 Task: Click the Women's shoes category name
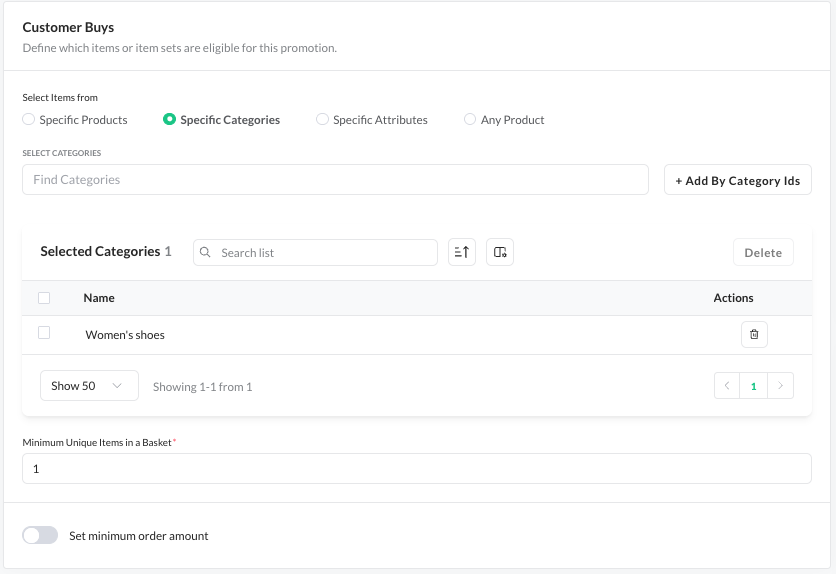(125, 335)
